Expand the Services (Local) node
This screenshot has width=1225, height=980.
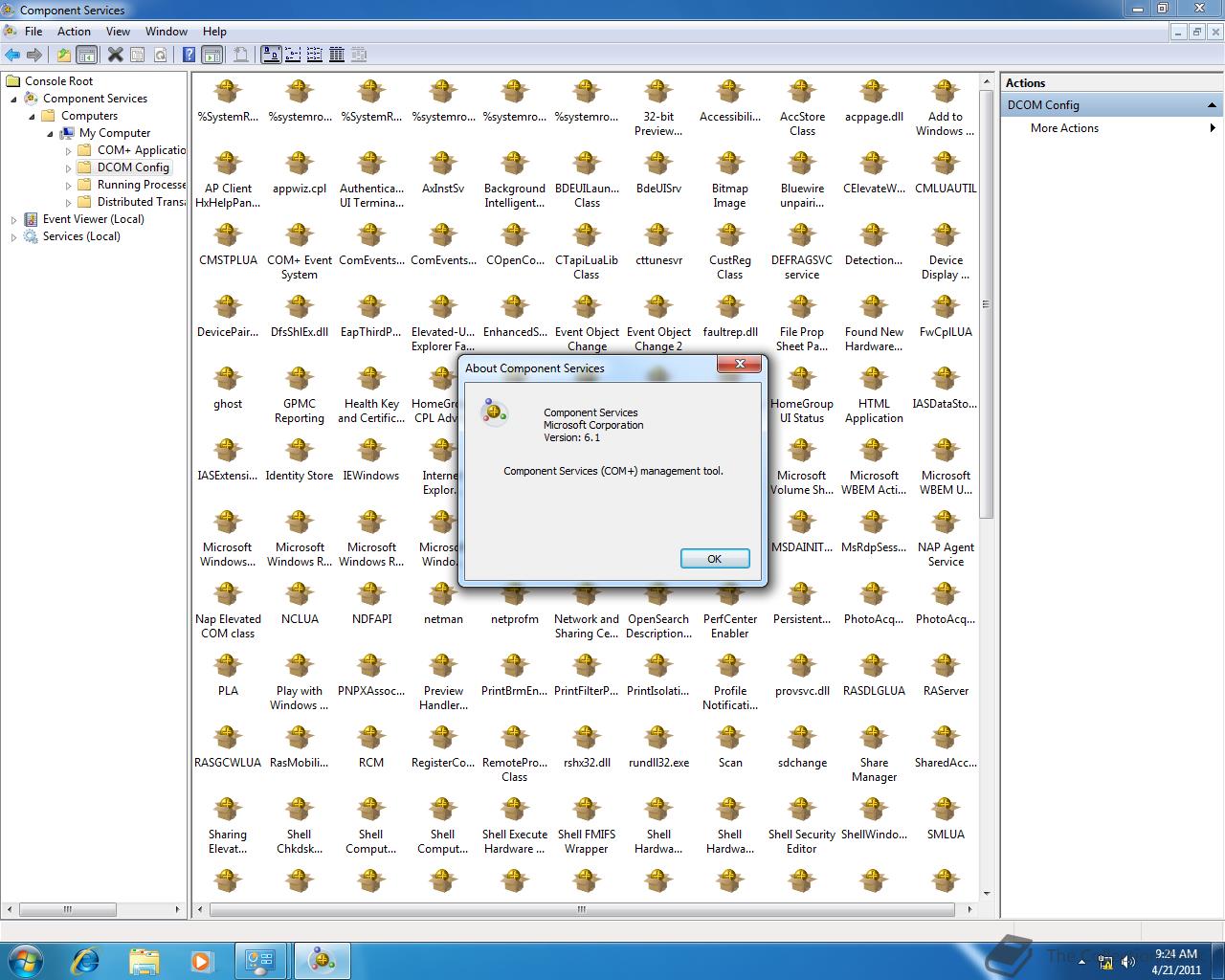pos(13,236)
